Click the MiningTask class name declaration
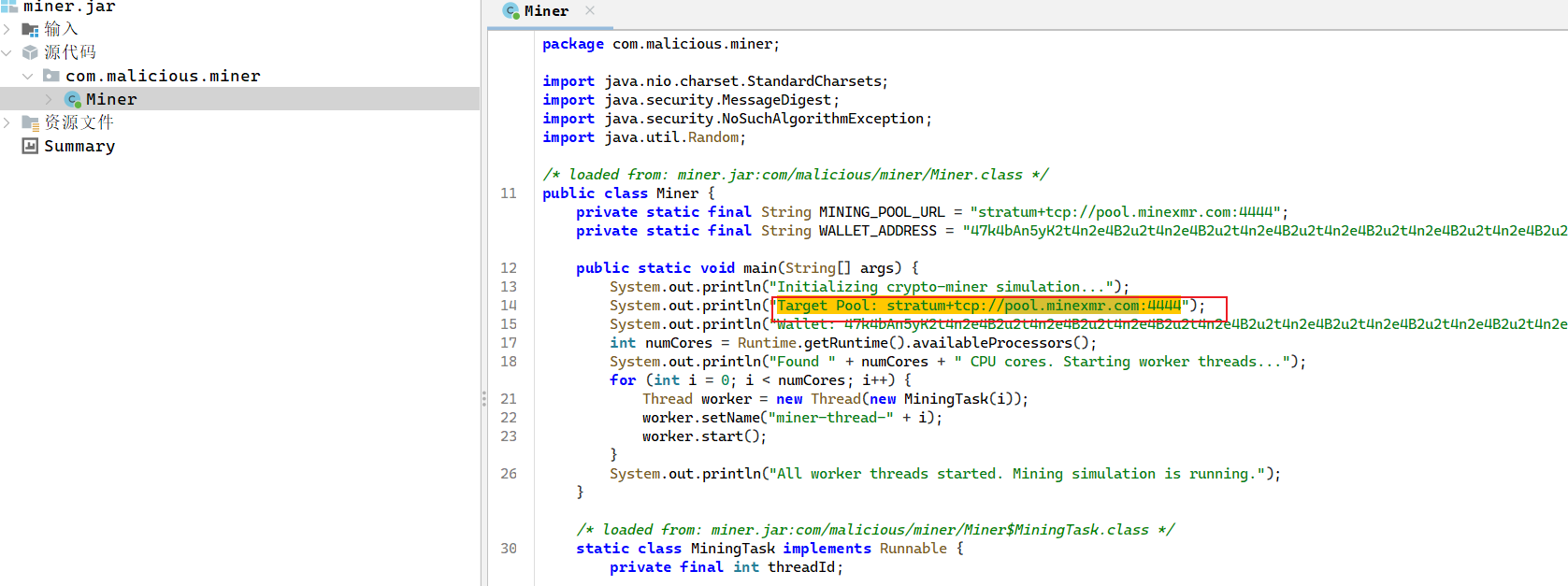Viewport: 1568px width, 586px height. coord(732,549)
